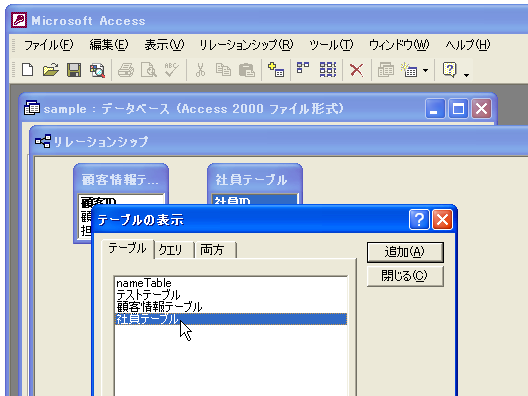
Task: Switch to the クエリ tab
Action: 174,250
